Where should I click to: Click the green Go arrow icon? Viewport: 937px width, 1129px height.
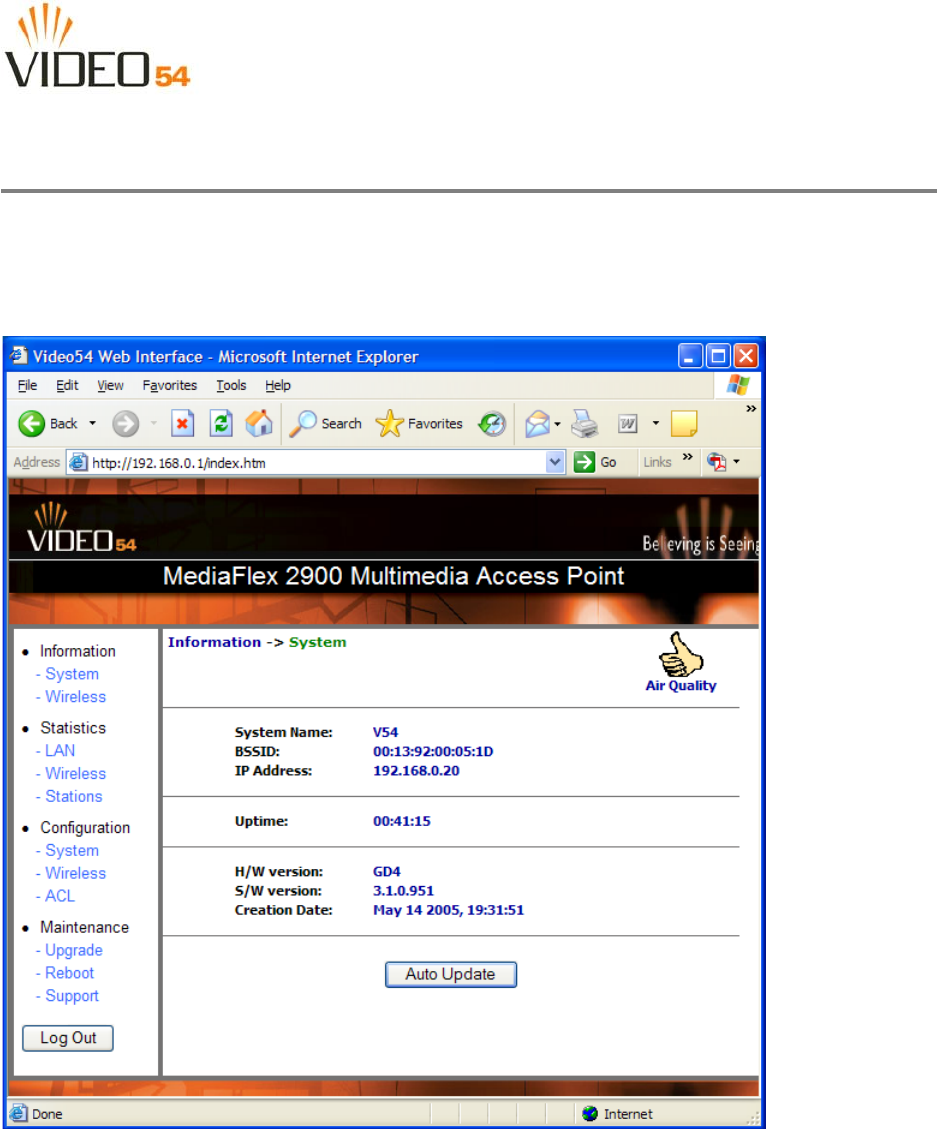pyautogui.click(x=584, y=462)
